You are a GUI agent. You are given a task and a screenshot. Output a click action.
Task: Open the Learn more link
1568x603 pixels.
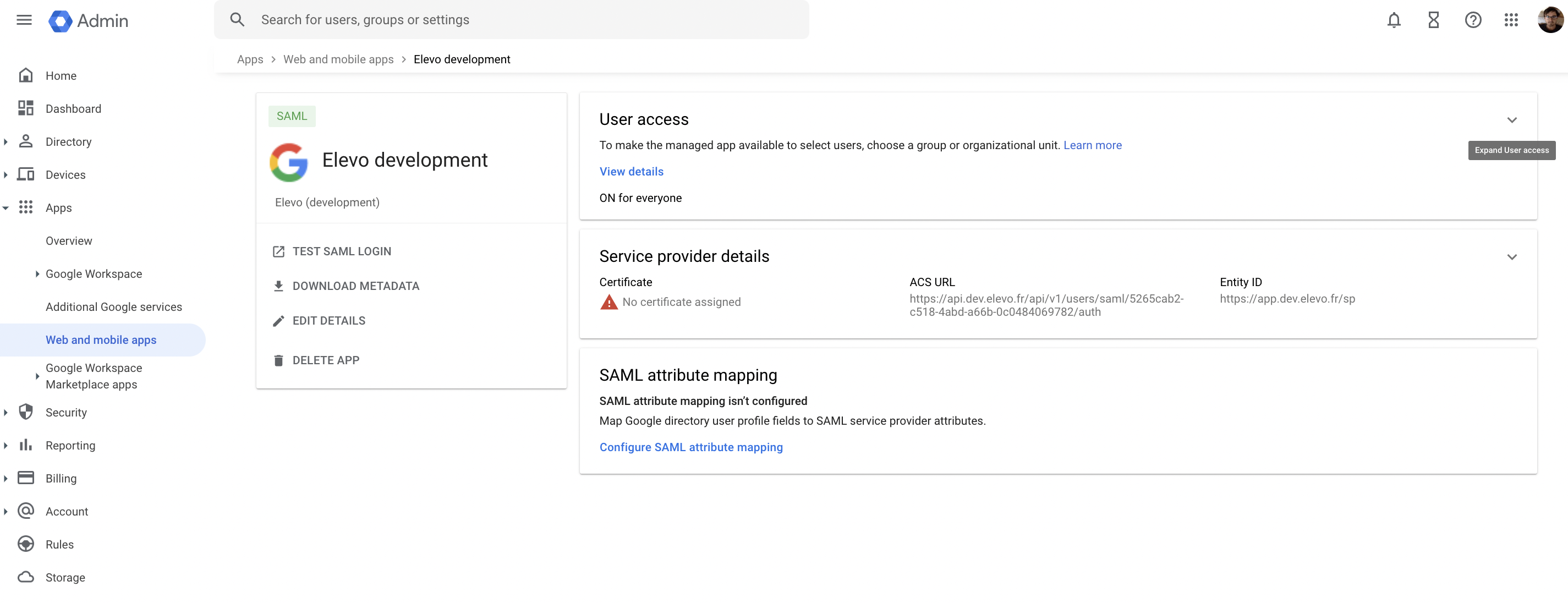(1092, 145)
